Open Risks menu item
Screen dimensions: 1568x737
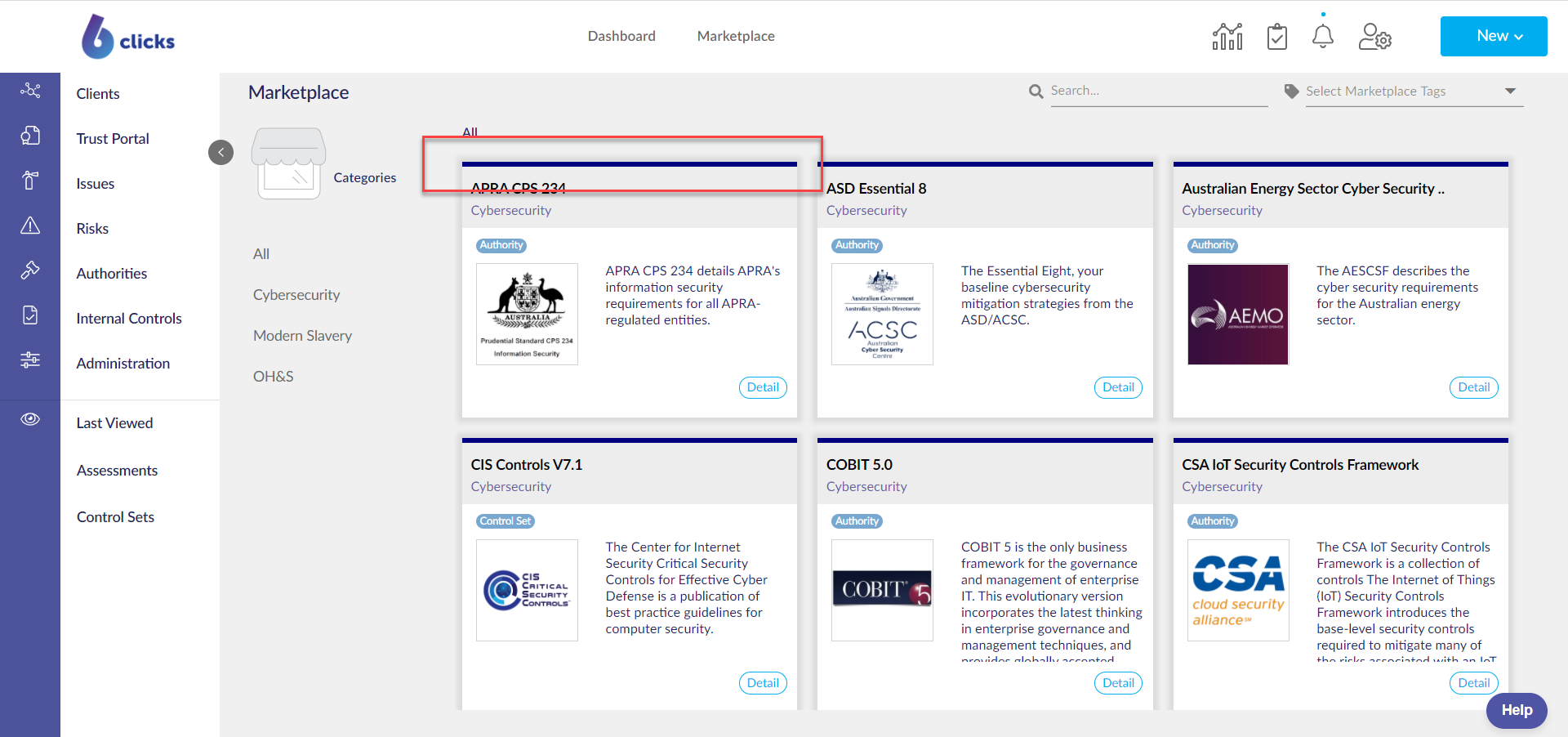pyautogui.click(x=92, y=229)
